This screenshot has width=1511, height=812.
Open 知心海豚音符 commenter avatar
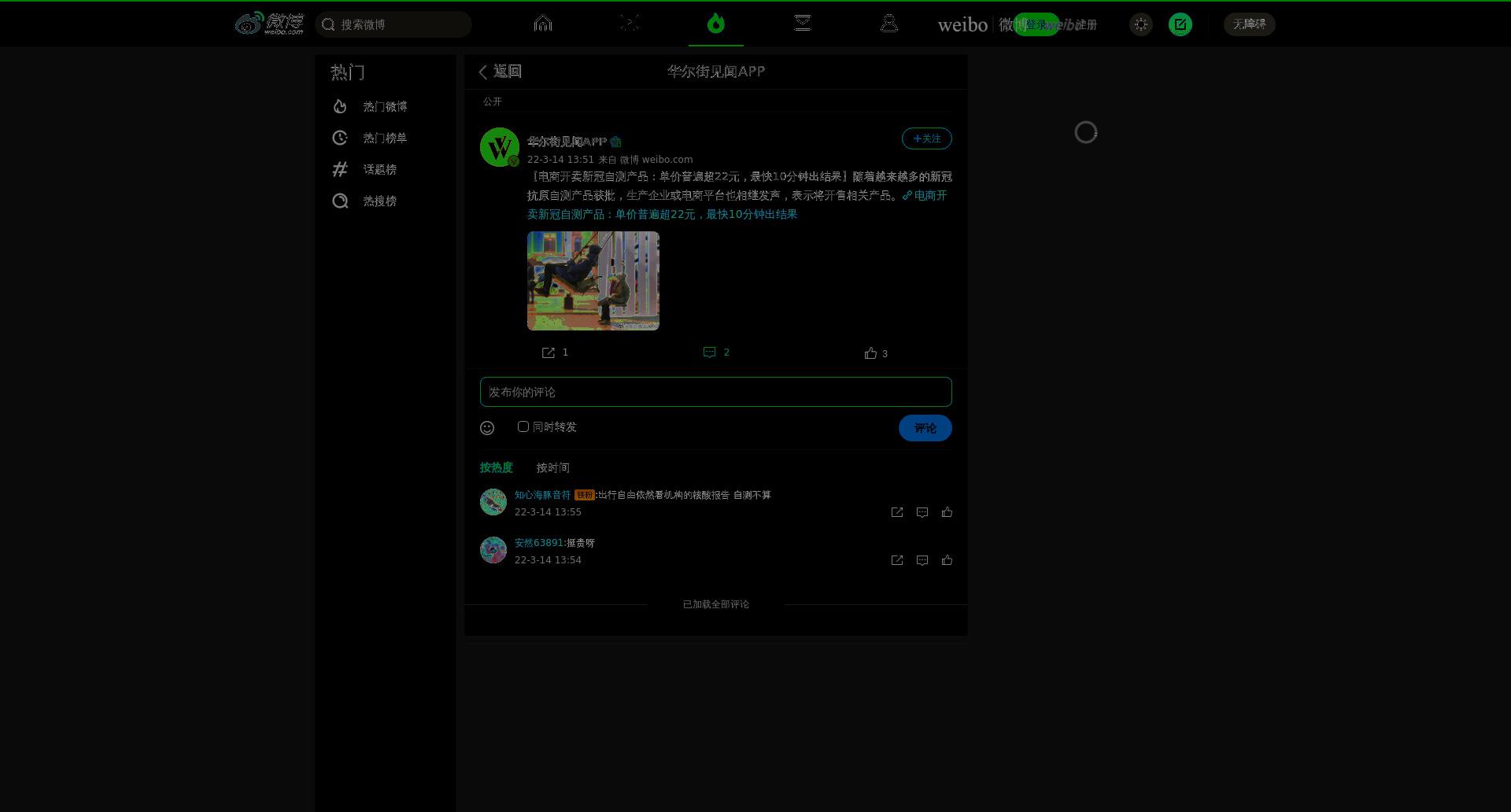(493, 502)
